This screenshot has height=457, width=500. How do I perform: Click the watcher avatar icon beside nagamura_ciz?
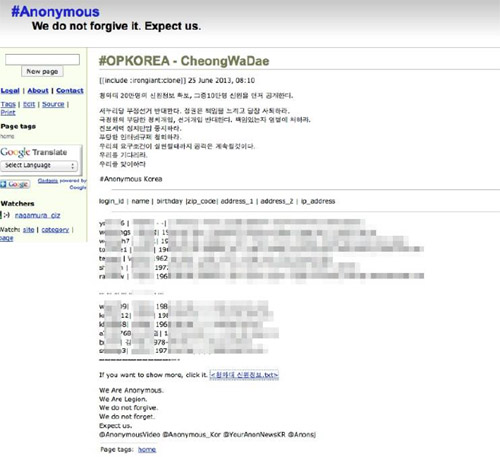(x=5, y=215)
